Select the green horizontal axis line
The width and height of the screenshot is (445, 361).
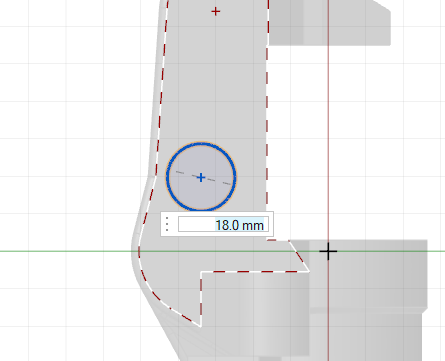click(x=67, y=251)
